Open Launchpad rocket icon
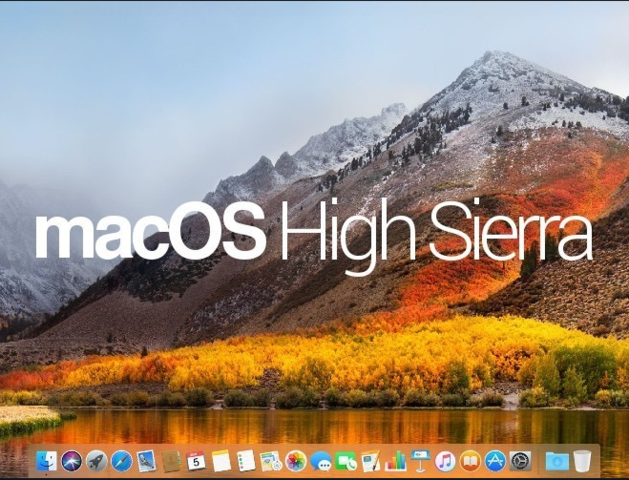This screenshot has height=480, width=629. (x=97, y=461)
